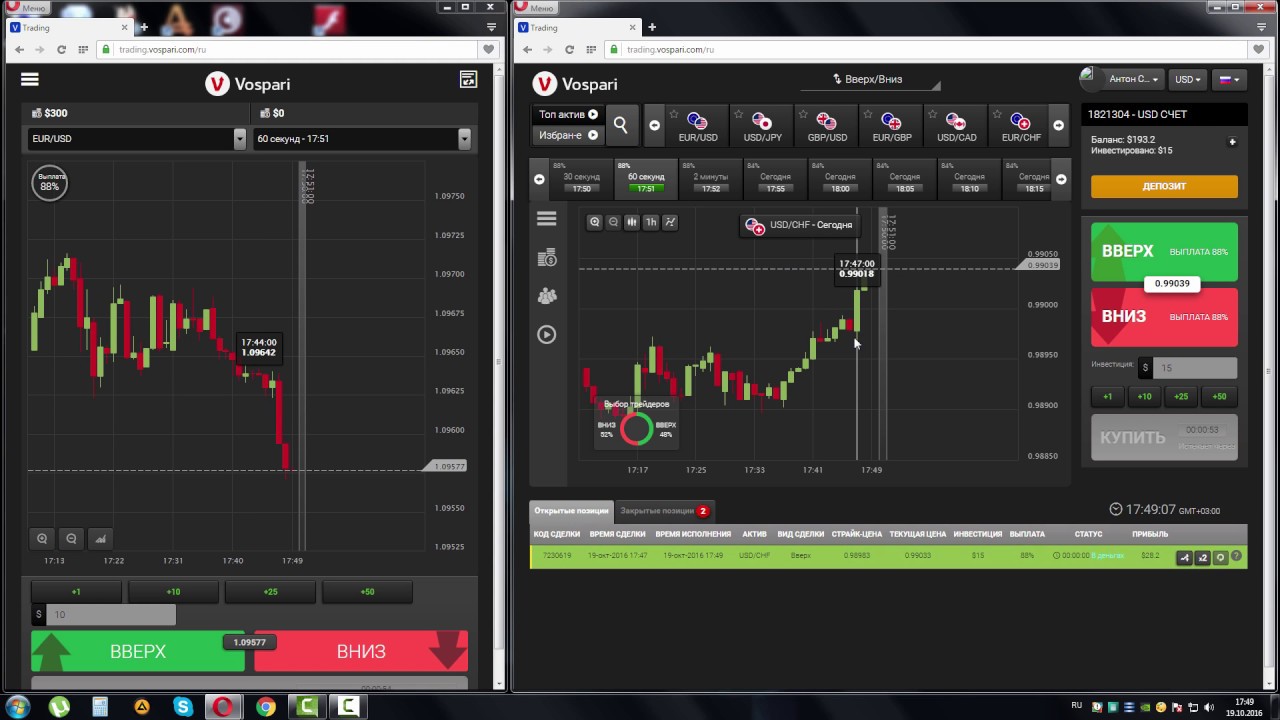
Task: Click the КУПИТЬ buy button
Action: [x=1164, y=438]
